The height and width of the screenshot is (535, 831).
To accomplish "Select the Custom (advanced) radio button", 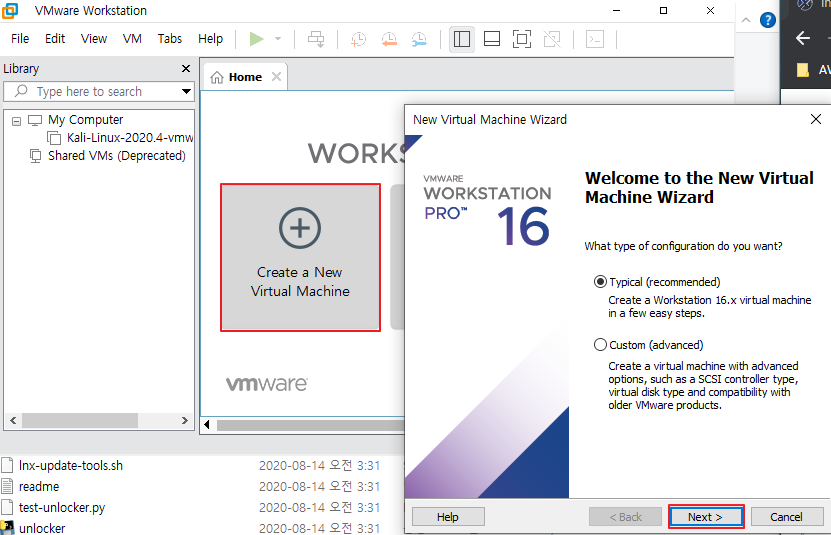I will pyautogui.click(x=600, y=345).
